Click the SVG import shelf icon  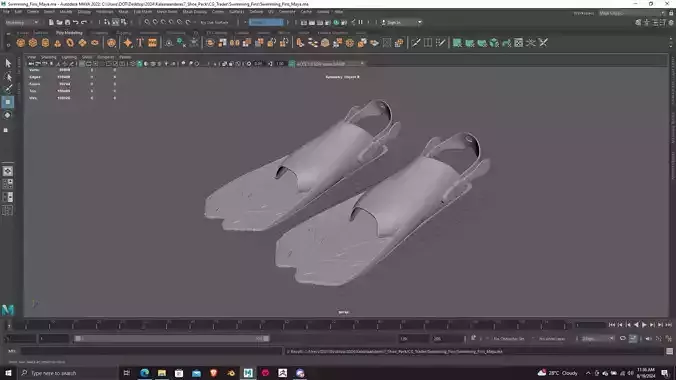[x=152, y=43]
